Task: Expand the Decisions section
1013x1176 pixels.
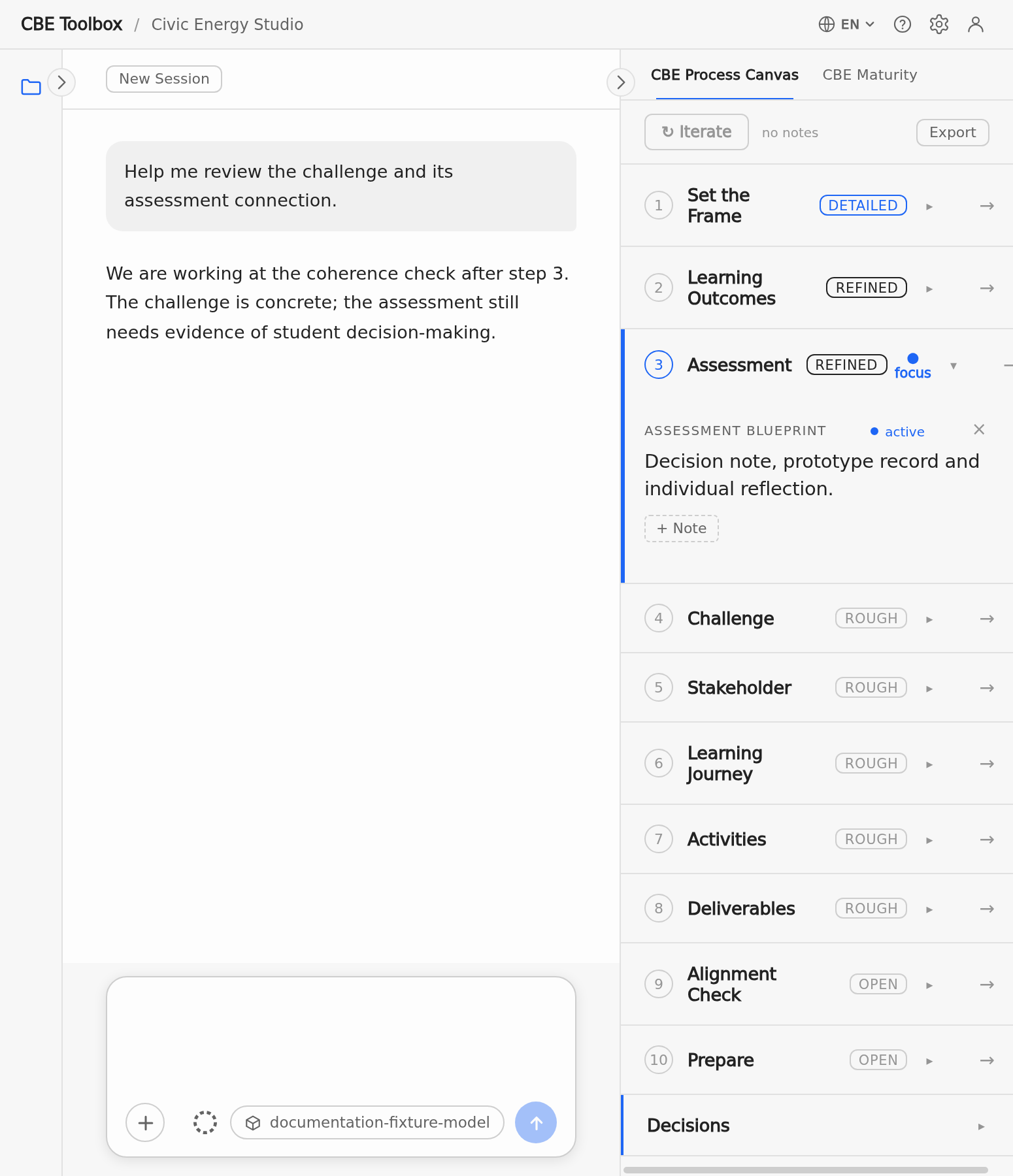Action: pos(817,1125)
